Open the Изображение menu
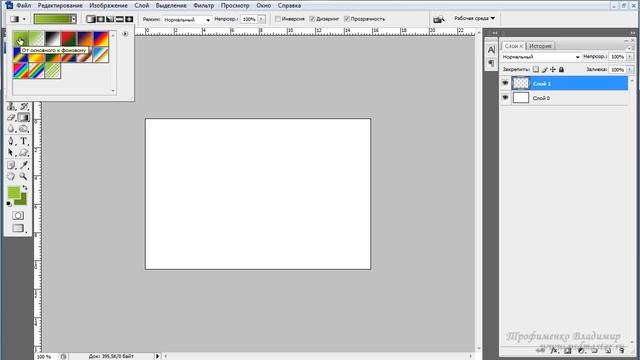640x360 pixels. 108,6
